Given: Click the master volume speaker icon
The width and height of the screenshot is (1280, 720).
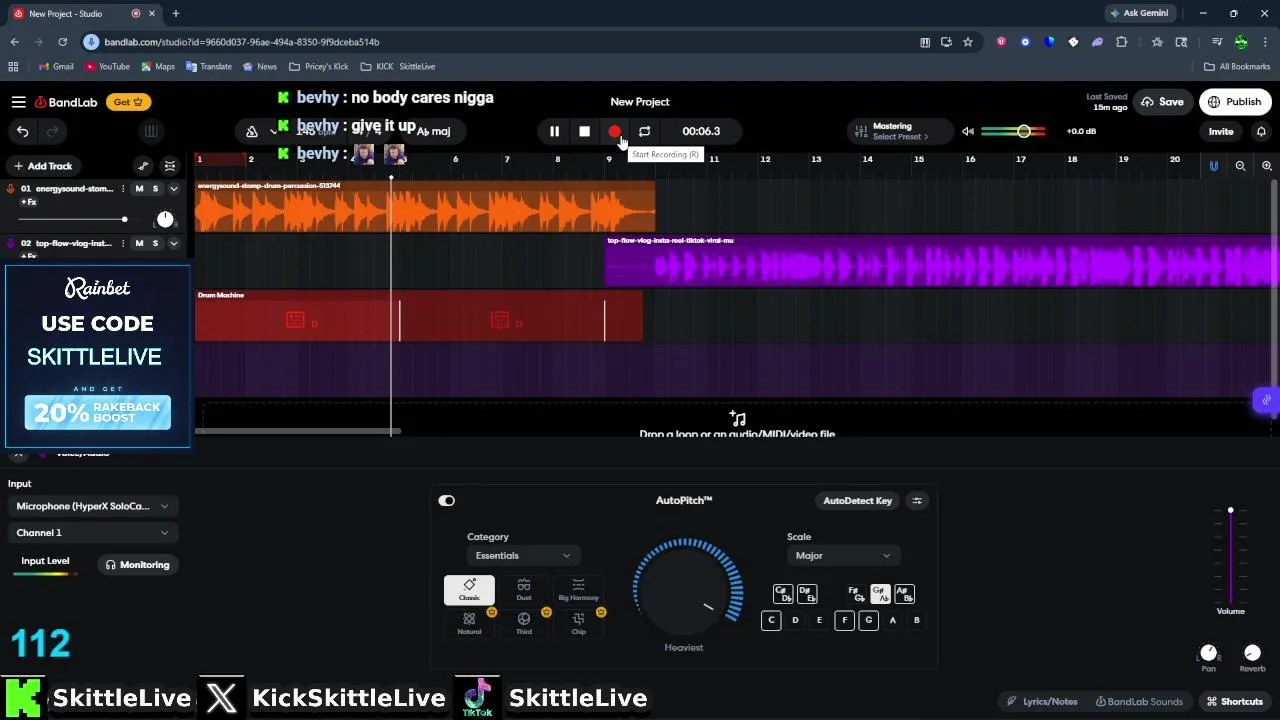Looking at the screenshot, I should point(967,131).
